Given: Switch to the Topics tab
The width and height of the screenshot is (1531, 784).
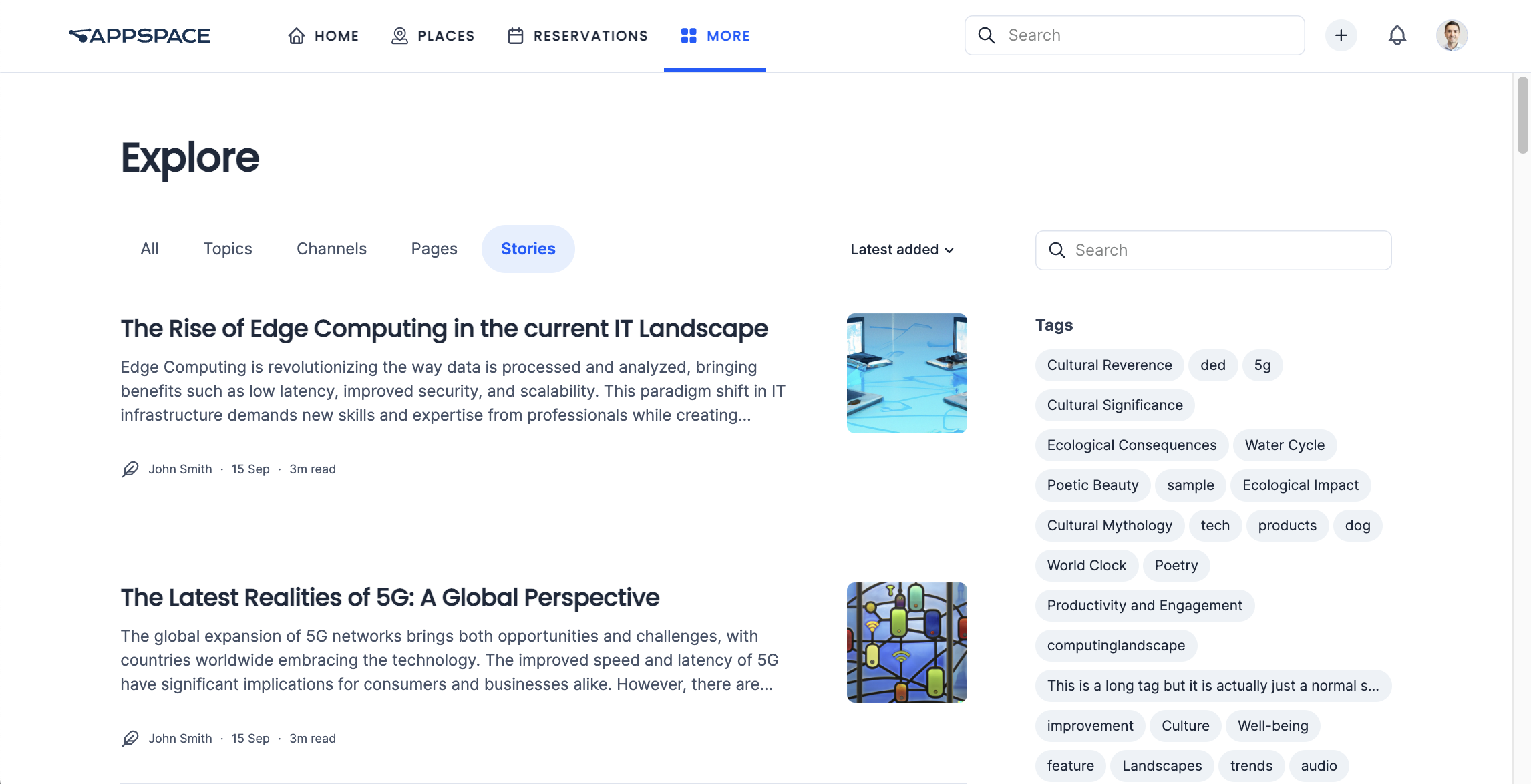Looking at the screenshot, I should point(228,249).
